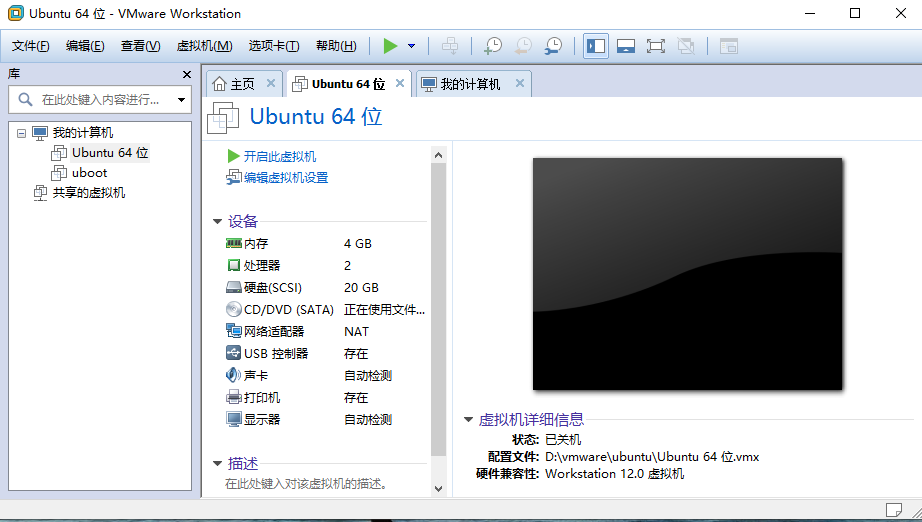
Task: Click the device panel vertical scrollbar thumb
Action: tap(438, 309)
